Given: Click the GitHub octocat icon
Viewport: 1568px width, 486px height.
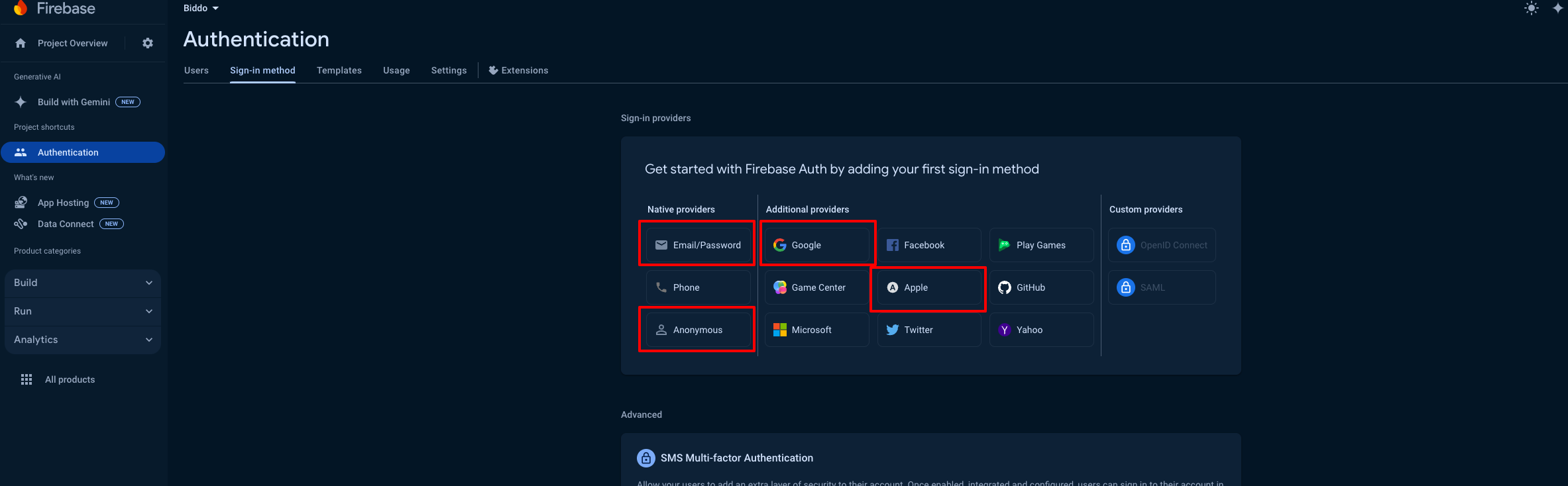Looking at the screenshot, I should 1005,287.
